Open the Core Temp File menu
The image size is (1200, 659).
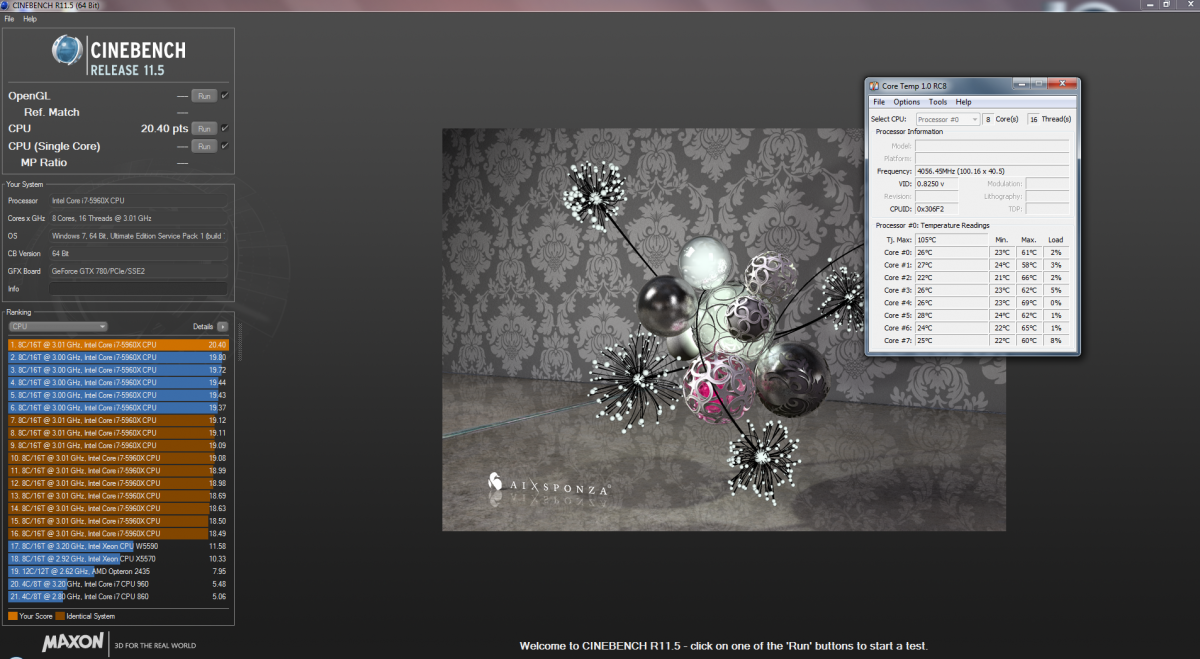click(x=879, y=102)
